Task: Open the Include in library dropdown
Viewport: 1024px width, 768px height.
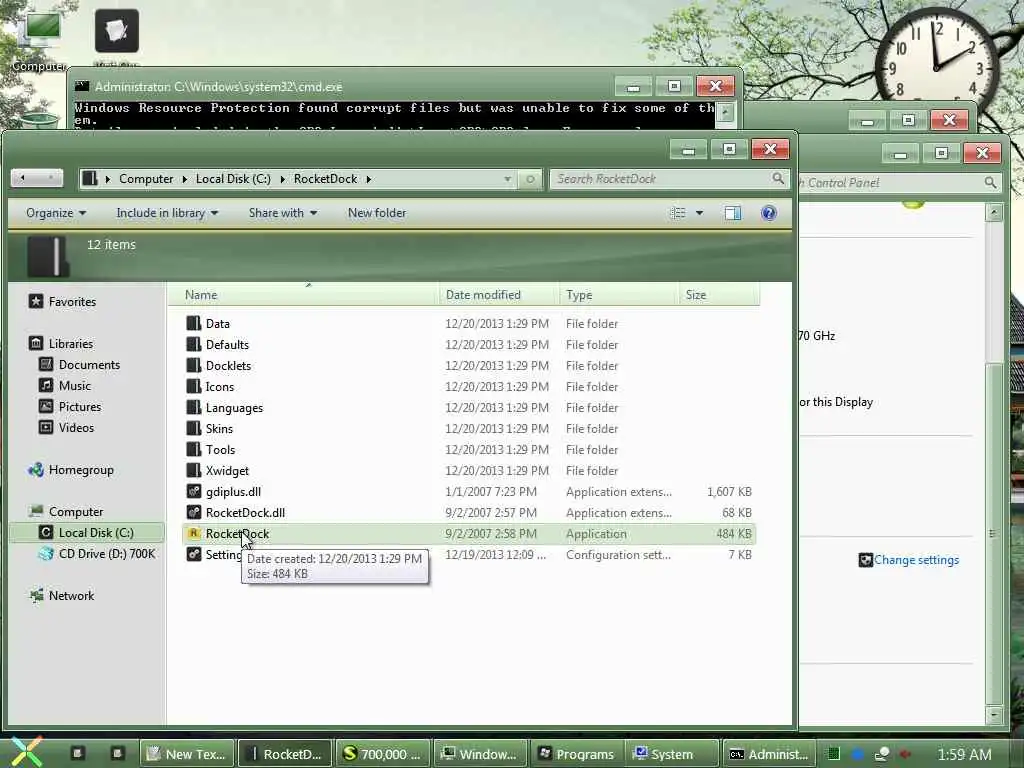Action: point(167,213)
